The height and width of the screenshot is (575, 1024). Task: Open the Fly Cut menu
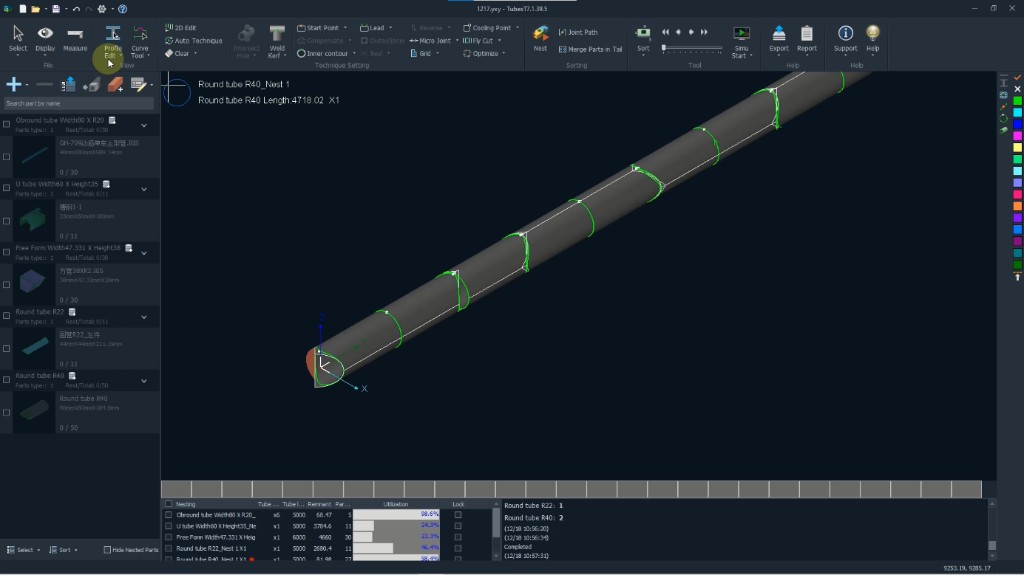pos(481,41)
